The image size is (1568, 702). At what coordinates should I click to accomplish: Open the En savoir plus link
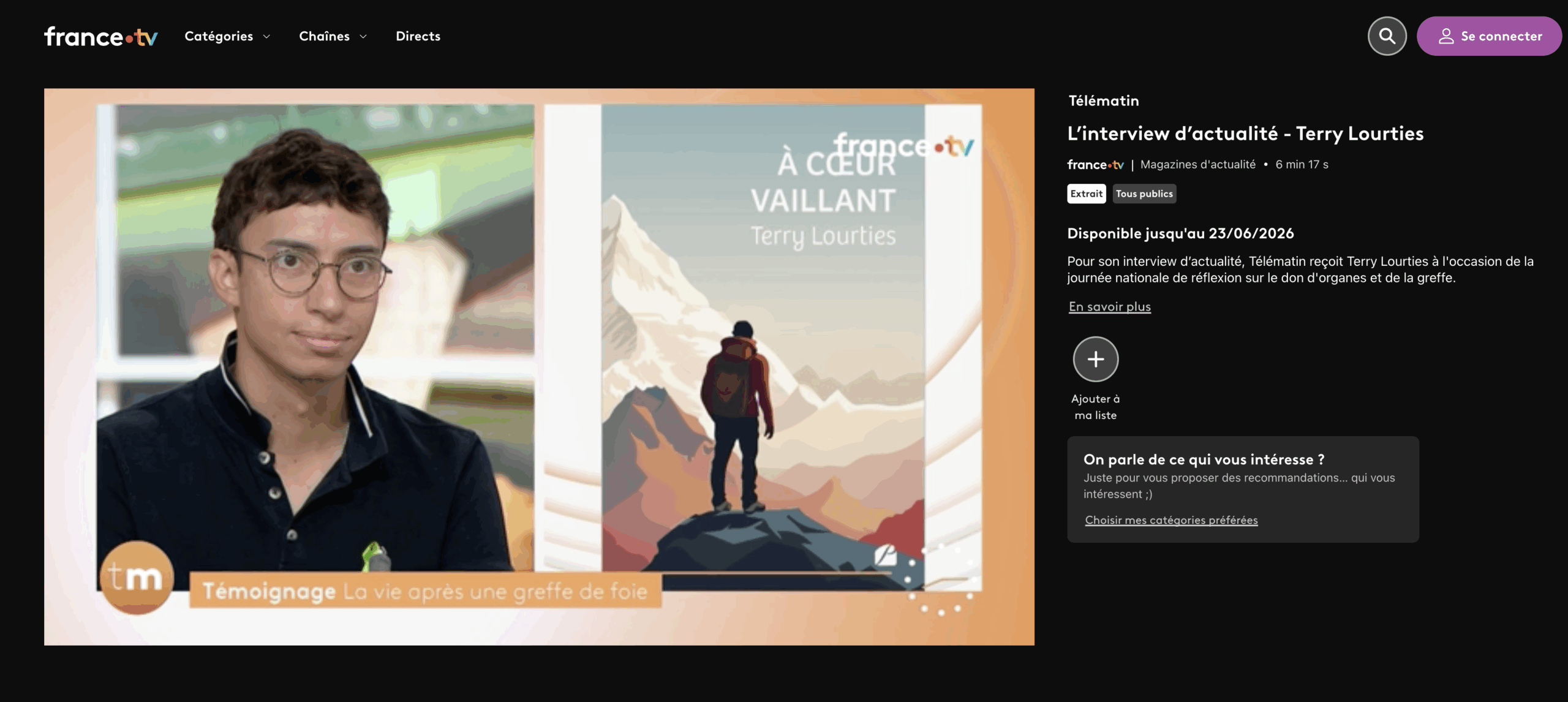[x=1109, y=306]
